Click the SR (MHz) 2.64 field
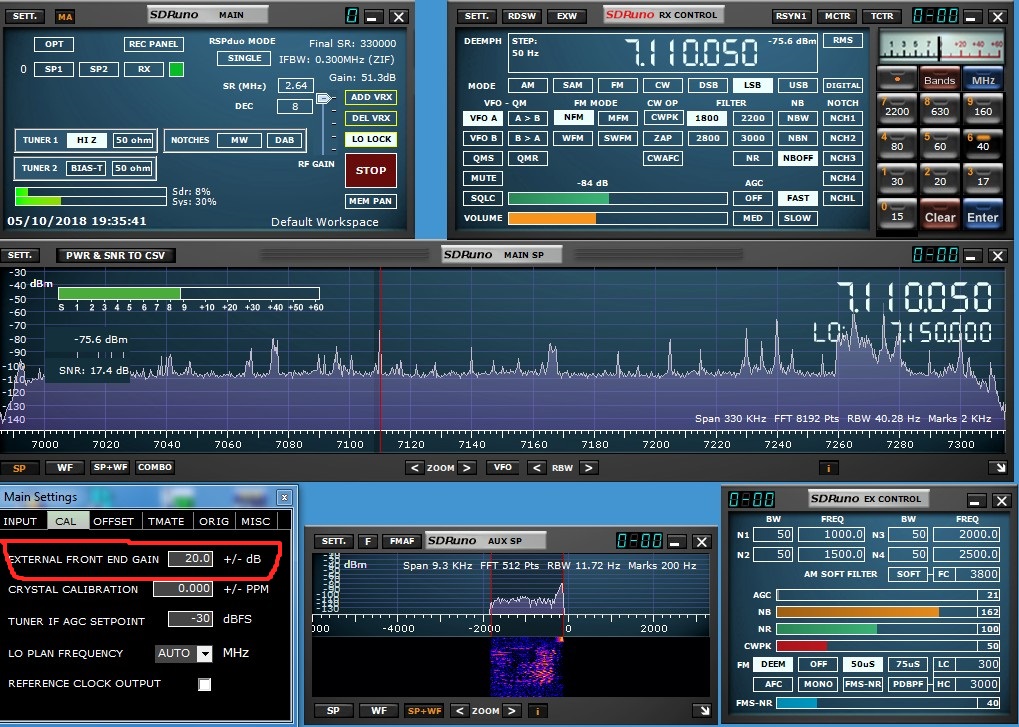 click(296, 85)
